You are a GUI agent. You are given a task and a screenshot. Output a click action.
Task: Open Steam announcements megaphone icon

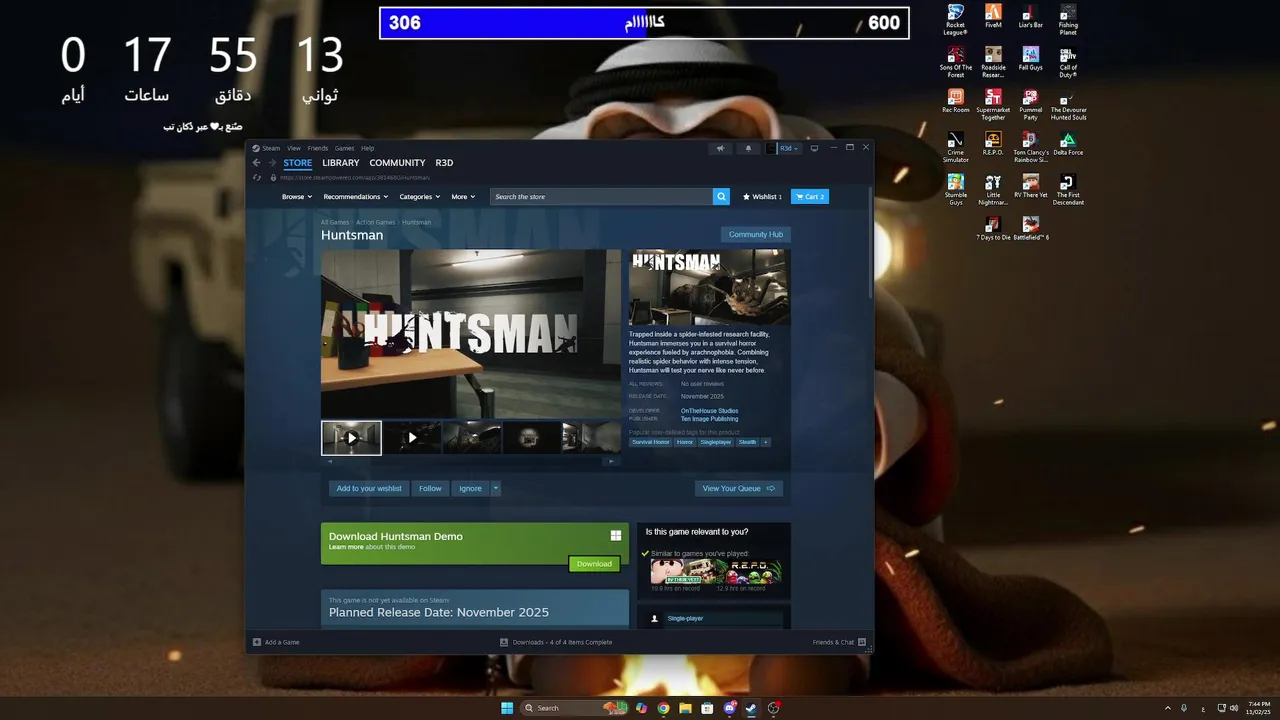point(720,148)
